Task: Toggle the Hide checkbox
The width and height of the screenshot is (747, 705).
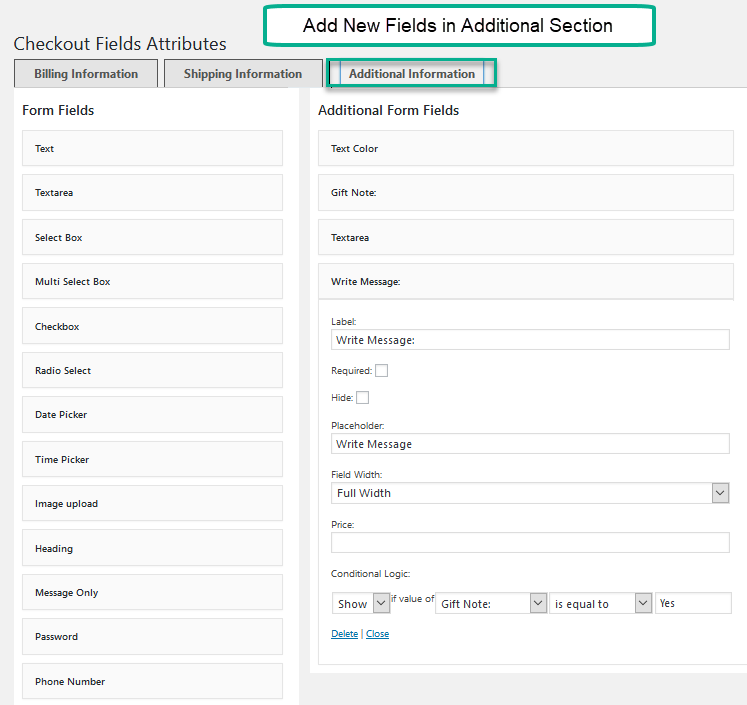Action: point(362,398)
